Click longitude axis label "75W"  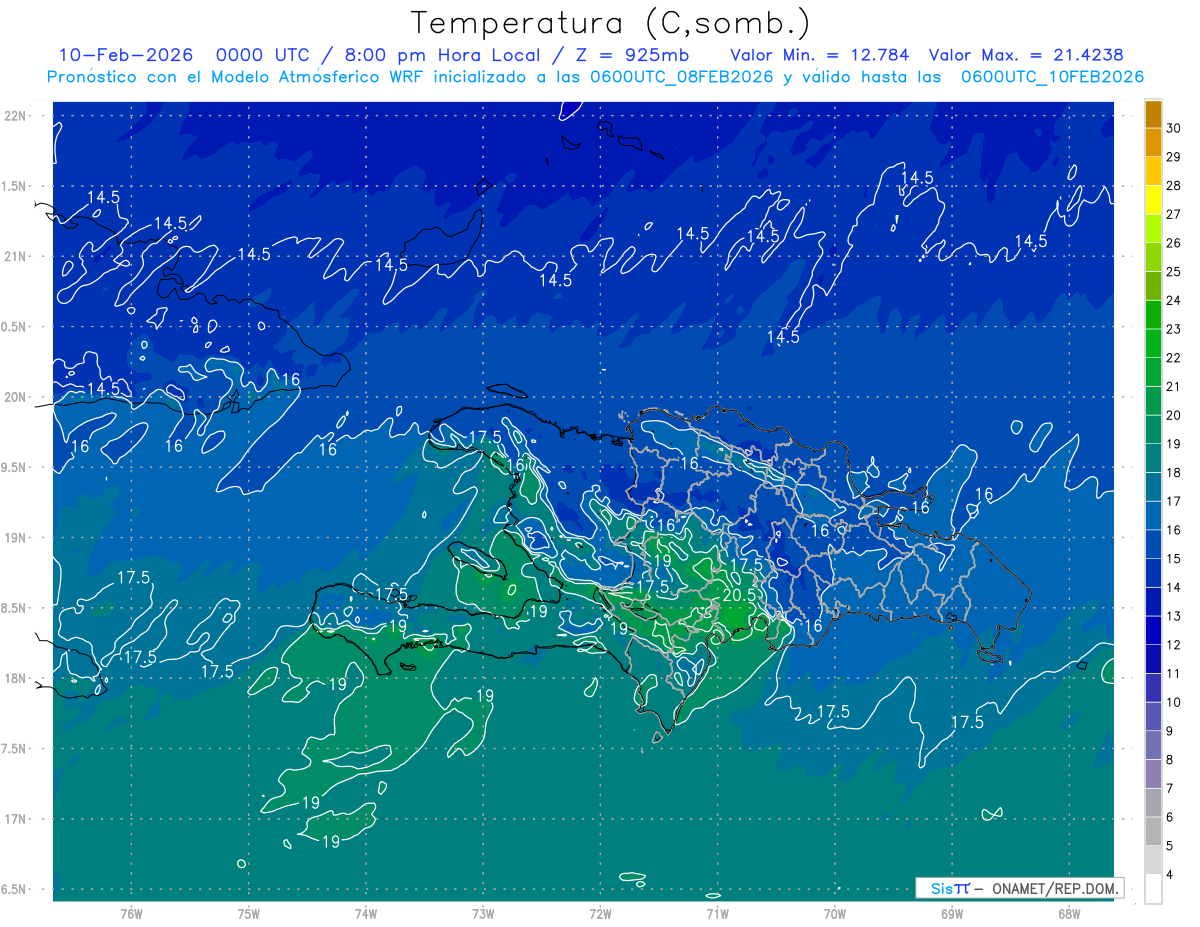248,914
